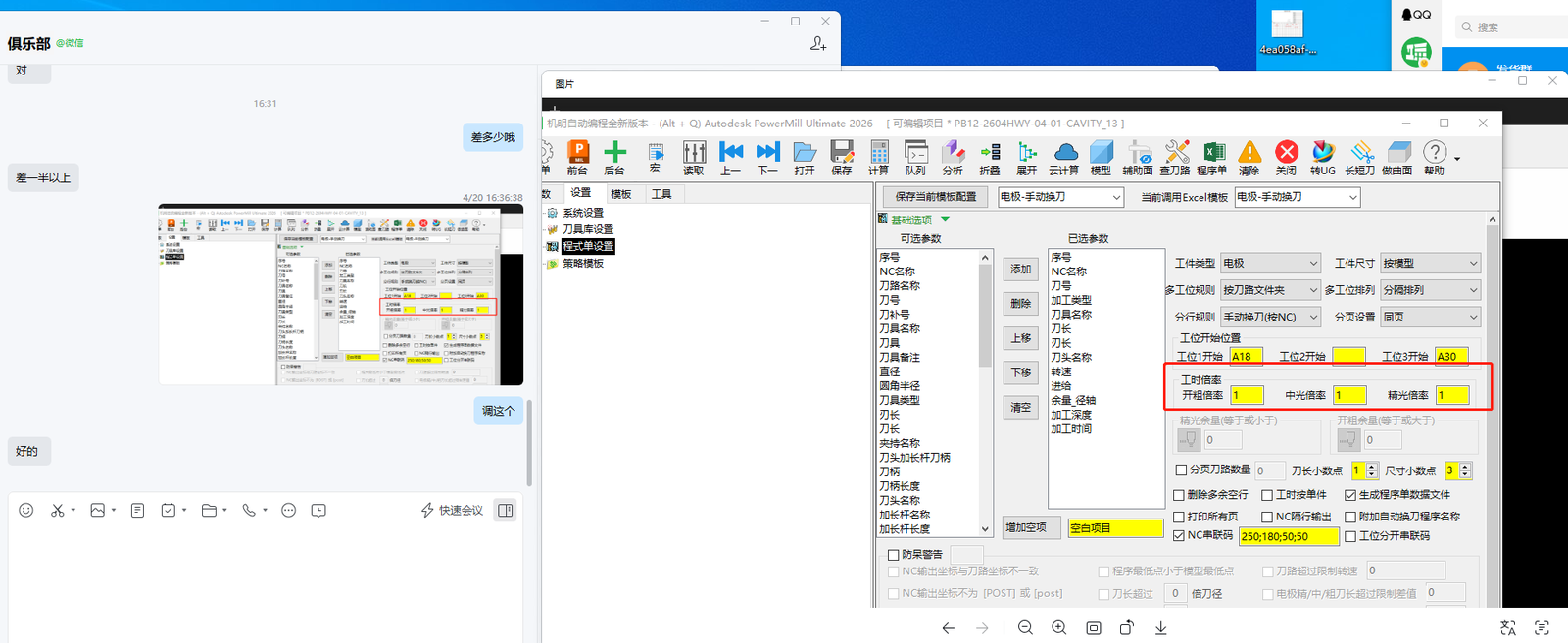Image resolution: width=1568 pixels, height=643 pixels.
Task: Select 系统设置 in the tree
Action: [583, 213]
